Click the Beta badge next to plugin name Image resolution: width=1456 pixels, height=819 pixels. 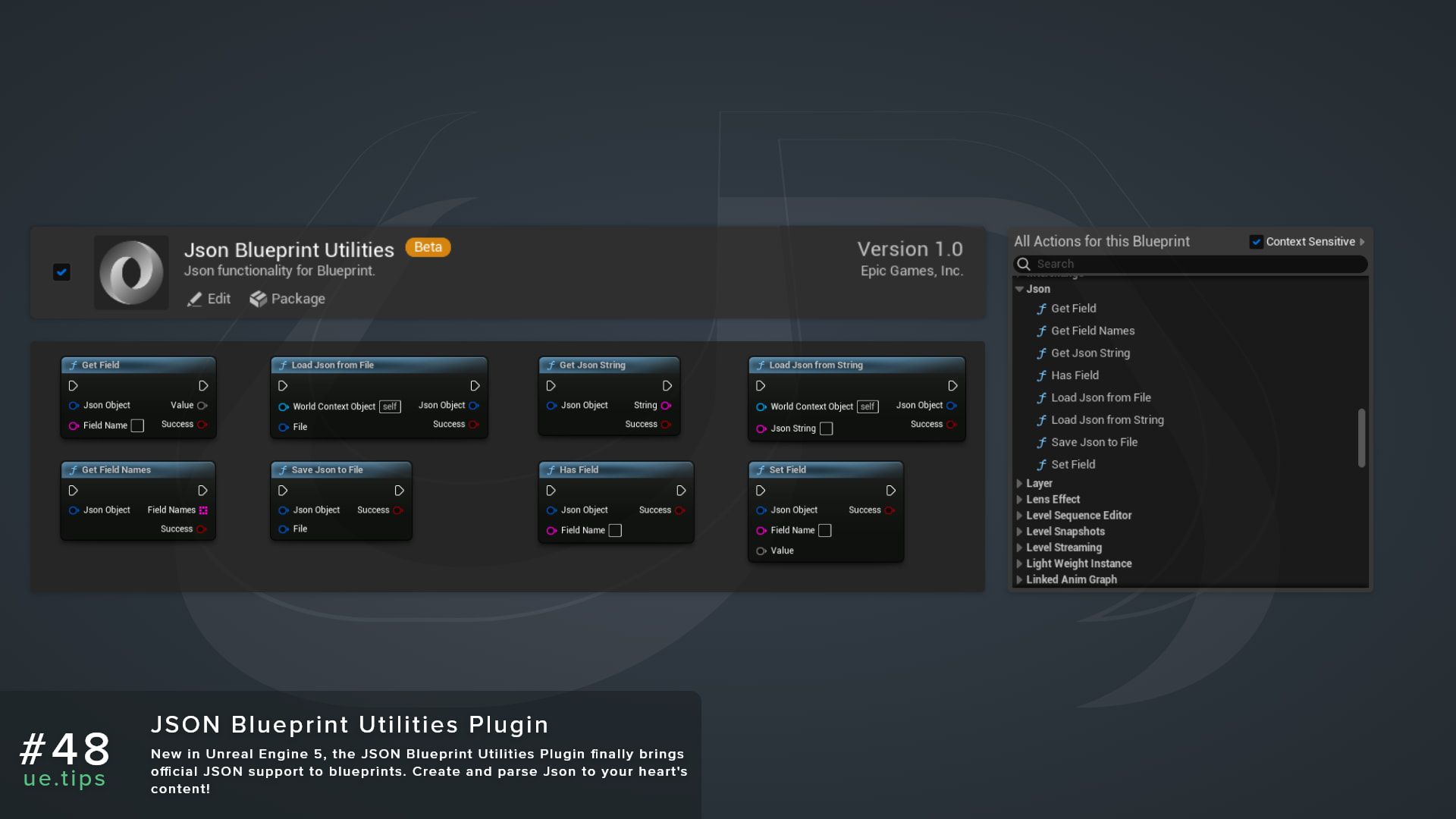[428, 247]
